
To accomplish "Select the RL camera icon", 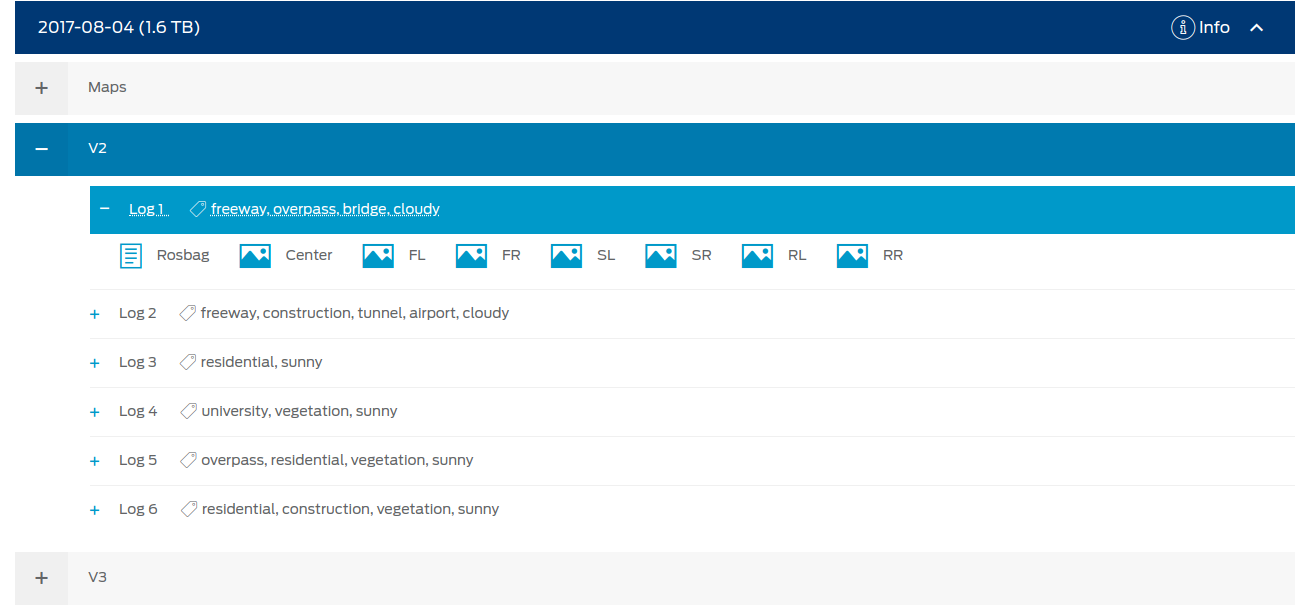I will pos(756,255).
